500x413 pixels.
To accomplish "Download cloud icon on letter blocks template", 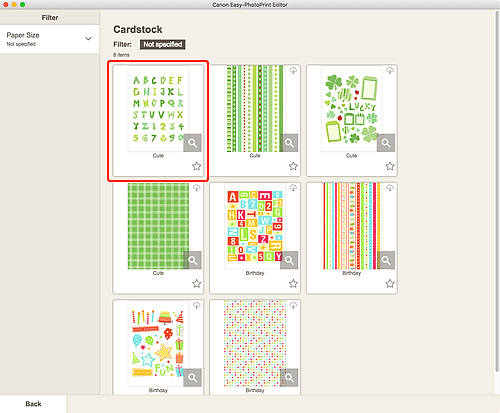I will [x=293, y=188].
